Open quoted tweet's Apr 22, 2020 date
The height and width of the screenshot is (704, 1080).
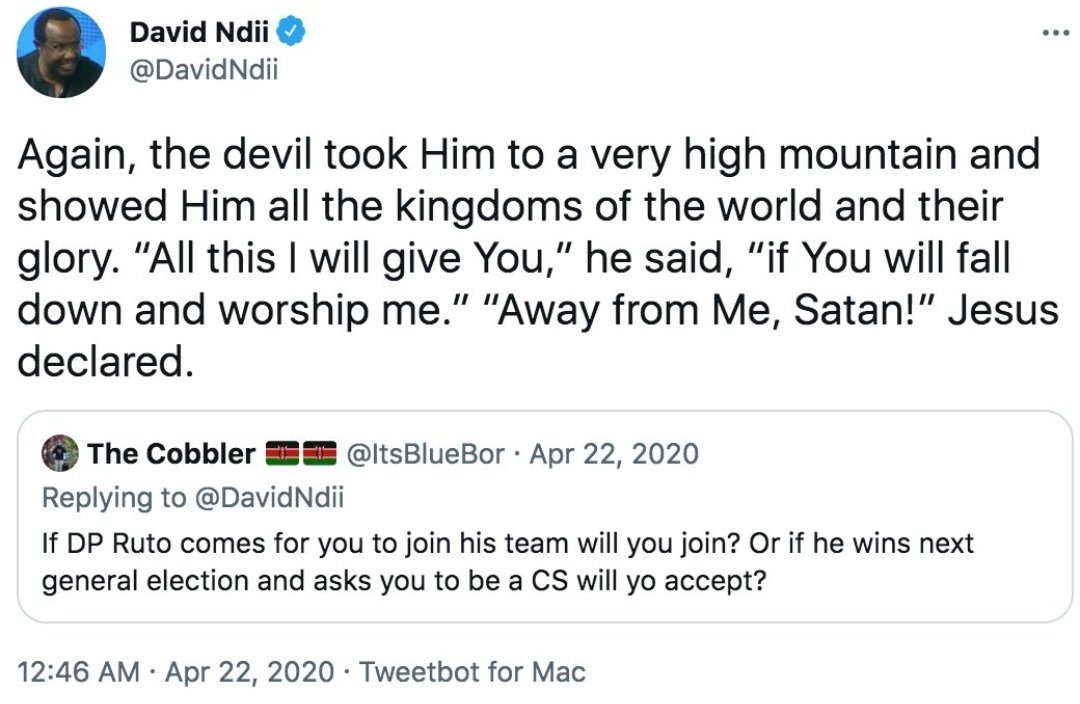pos(614,454)
